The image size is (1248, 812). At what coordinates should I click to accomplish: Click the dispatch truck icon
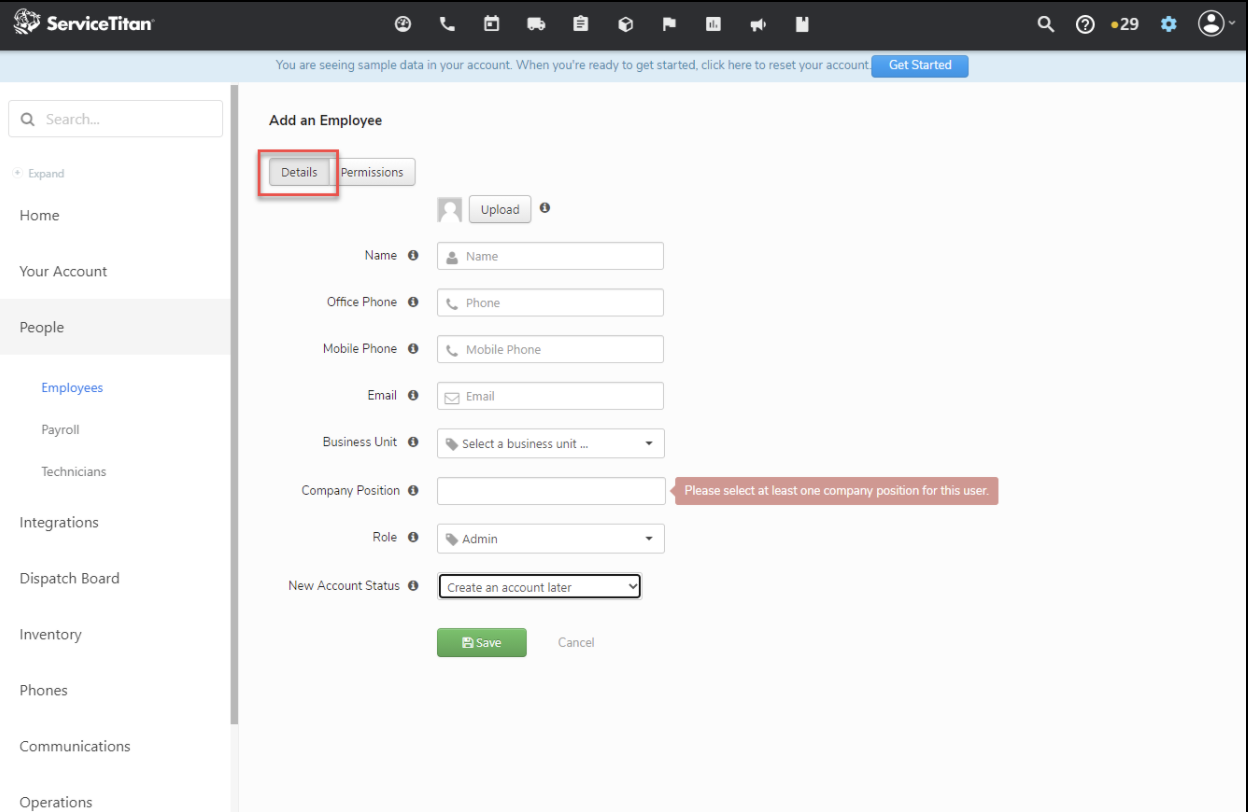click(x=536, y=24)
